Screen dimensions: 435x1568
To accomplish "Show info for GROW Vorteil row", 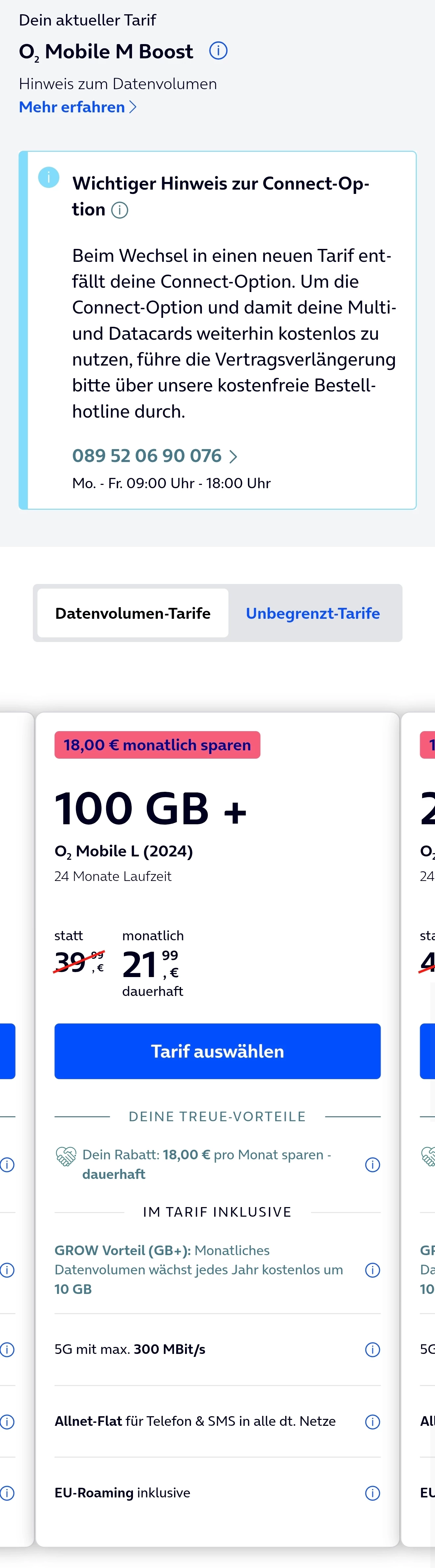I will click(x=372, y=1270).
